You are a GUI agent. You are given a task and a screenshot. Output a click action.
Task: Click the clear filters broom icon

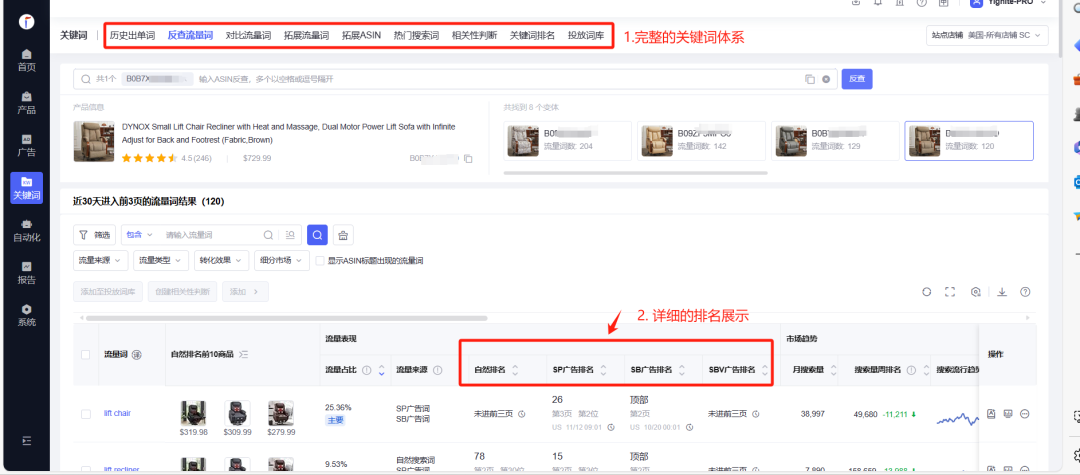343,235
